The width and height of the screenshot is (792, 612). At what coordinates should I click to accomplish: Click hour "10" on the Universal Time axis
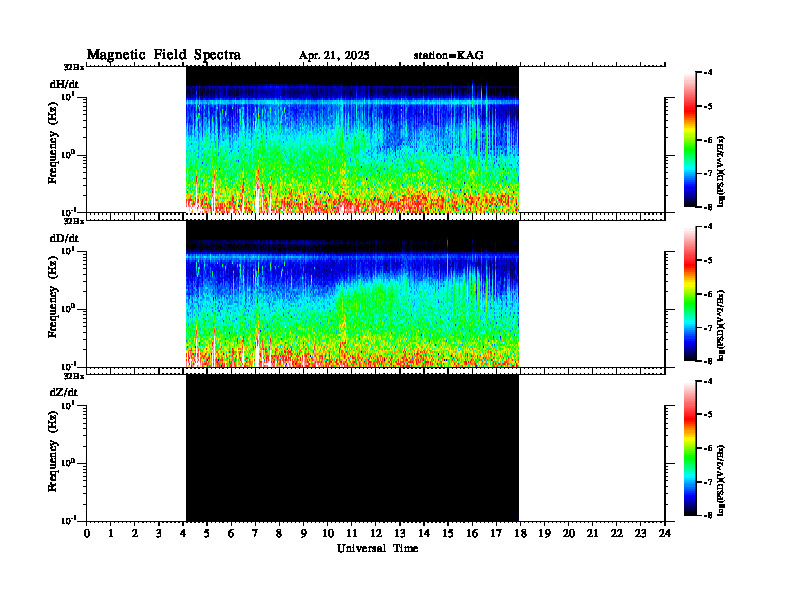[x=328, y=534]
